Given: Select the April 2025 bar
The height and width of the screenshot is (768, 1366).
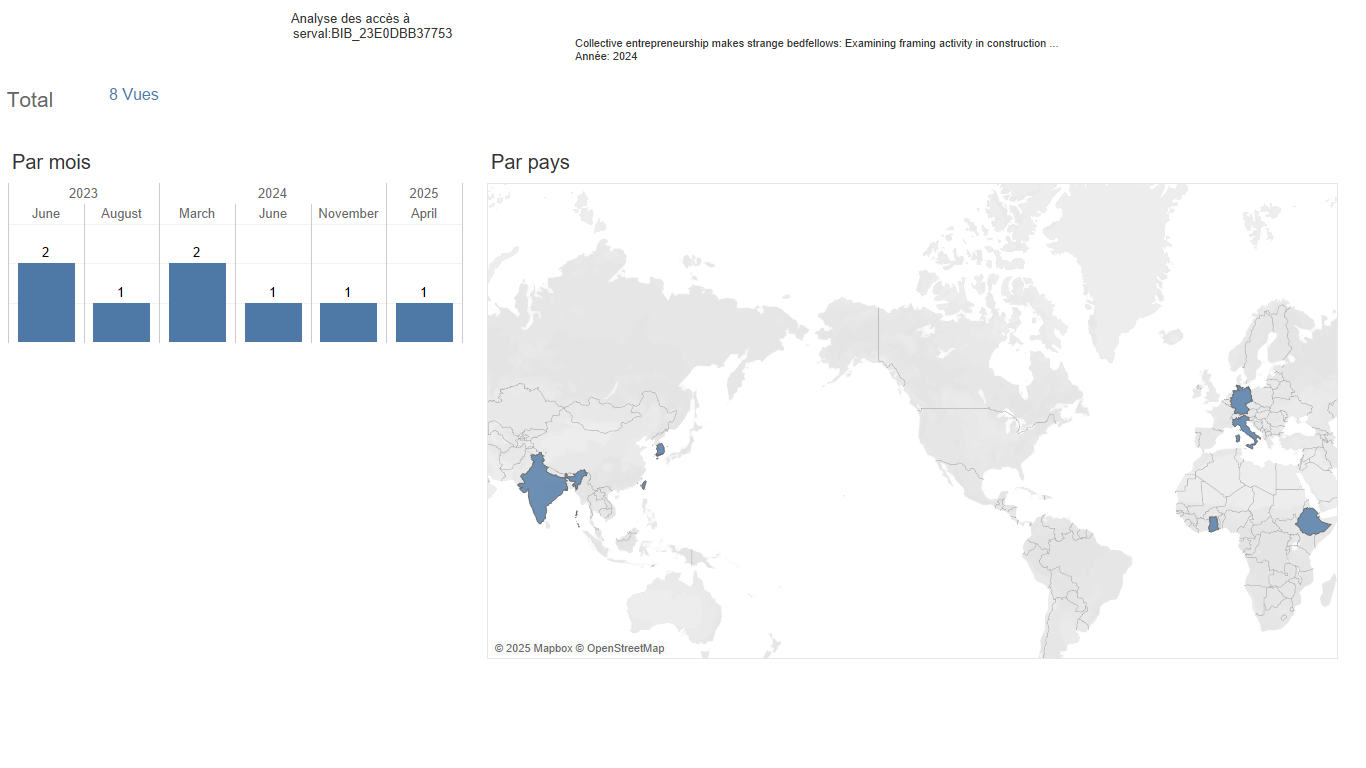Looking at the screenshot, I should click(424, 322).
